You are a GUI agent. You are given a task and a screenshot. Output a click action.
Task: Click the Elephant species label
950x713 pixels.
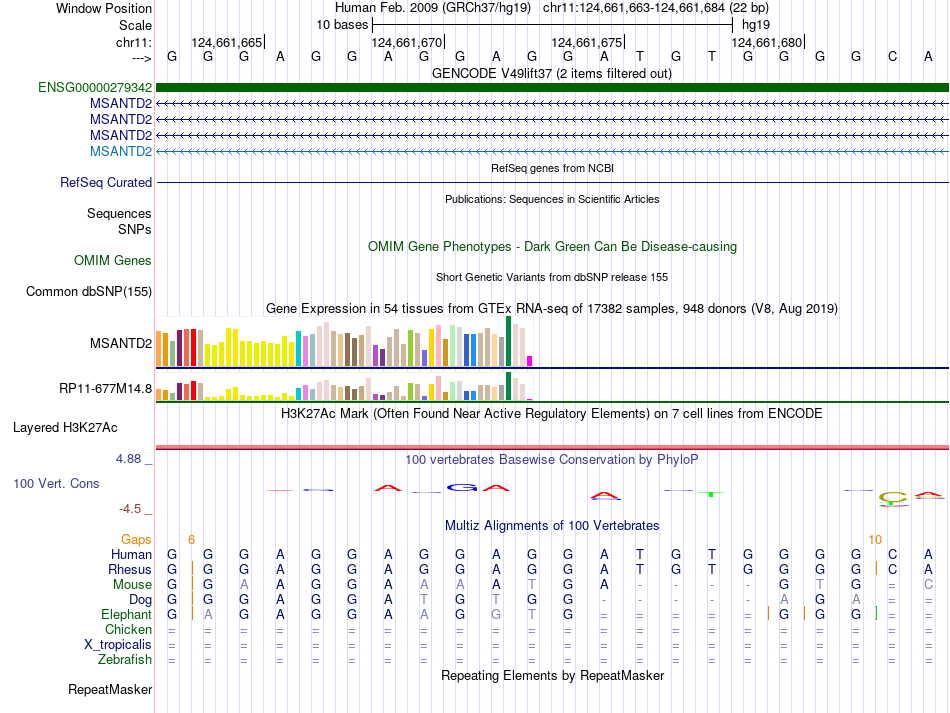tap(126, 614)
